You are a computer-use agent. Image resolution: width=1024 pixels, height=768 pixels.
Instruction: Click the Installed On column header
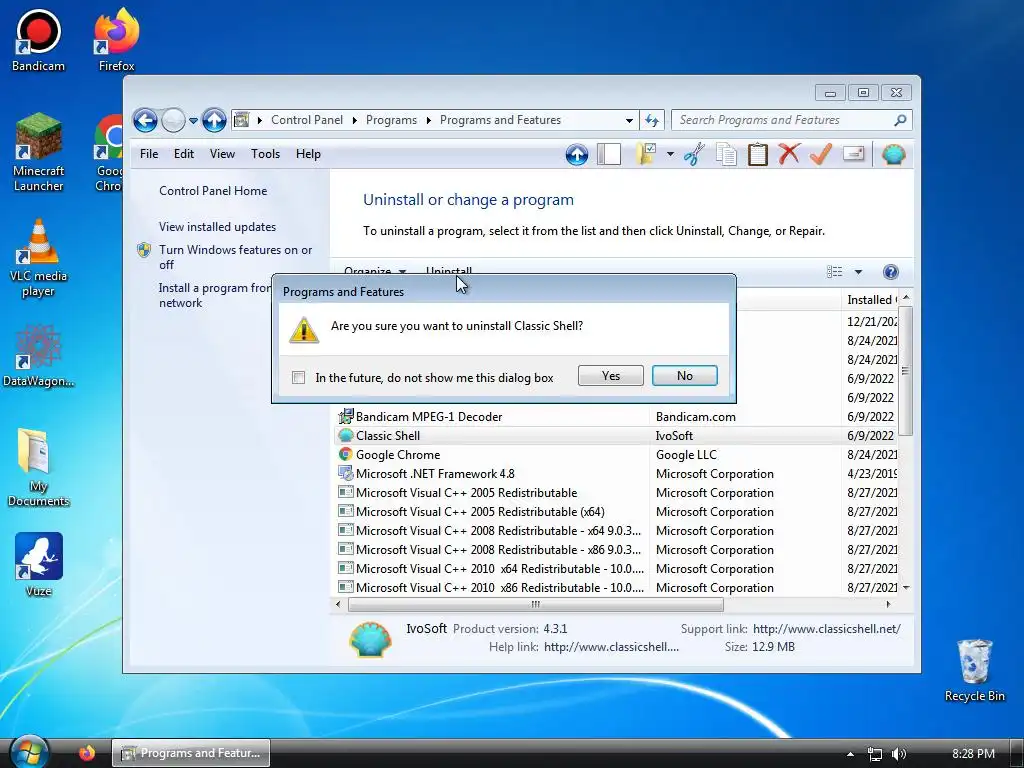[871, 300]
